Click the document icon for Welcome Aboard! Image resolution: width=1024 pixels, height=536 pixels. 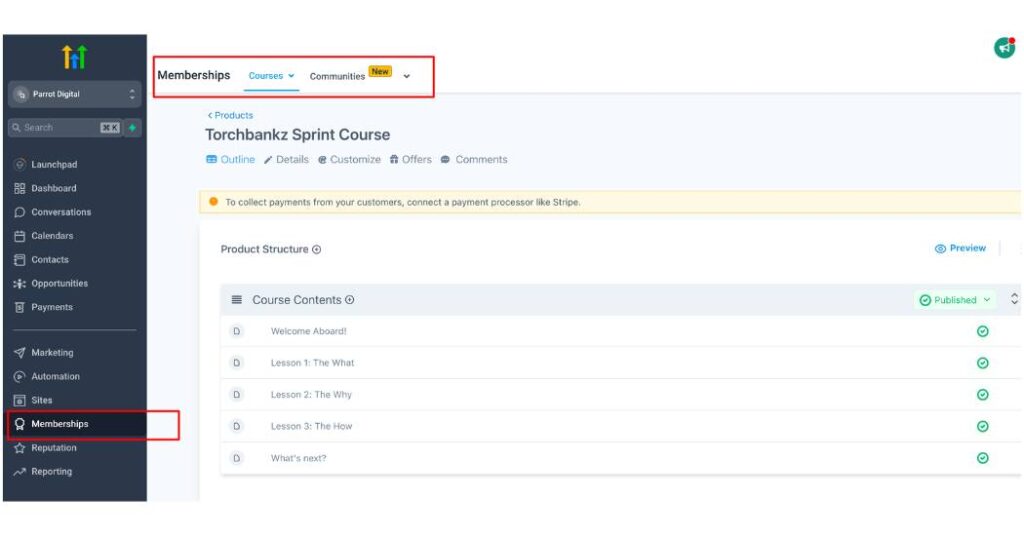pos(236,331)
